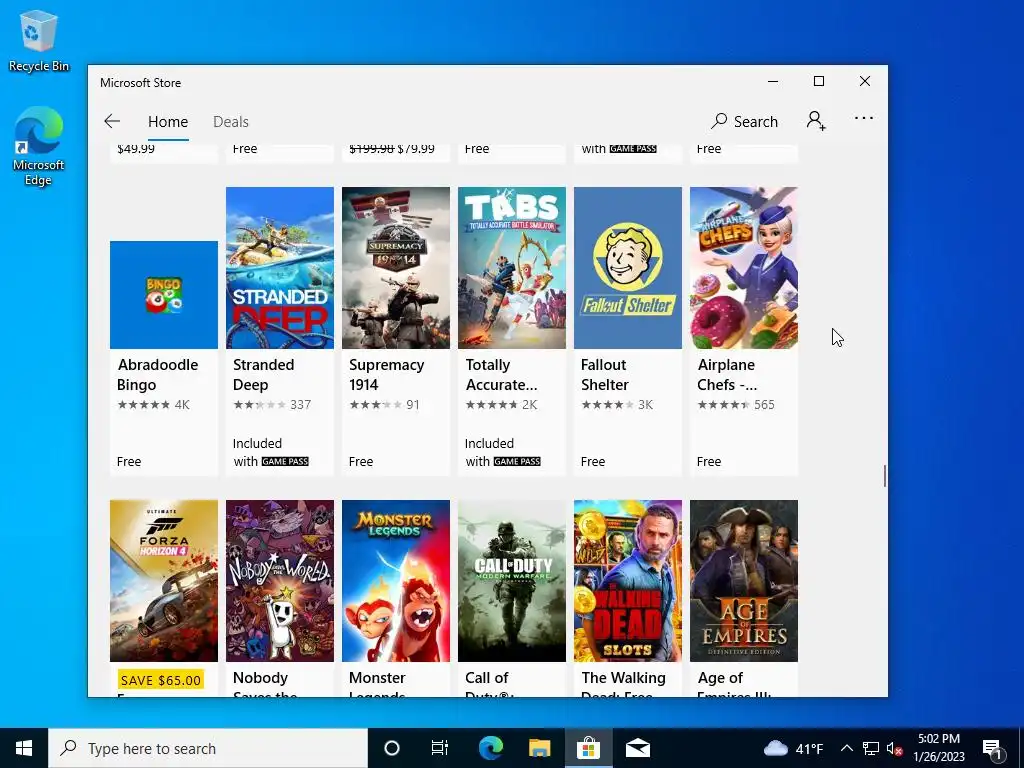This screenshot has width=1024, height=768.
Task: Open the weather widget showing 41°F
Action: pyautogui.click(x=793, y=748)
